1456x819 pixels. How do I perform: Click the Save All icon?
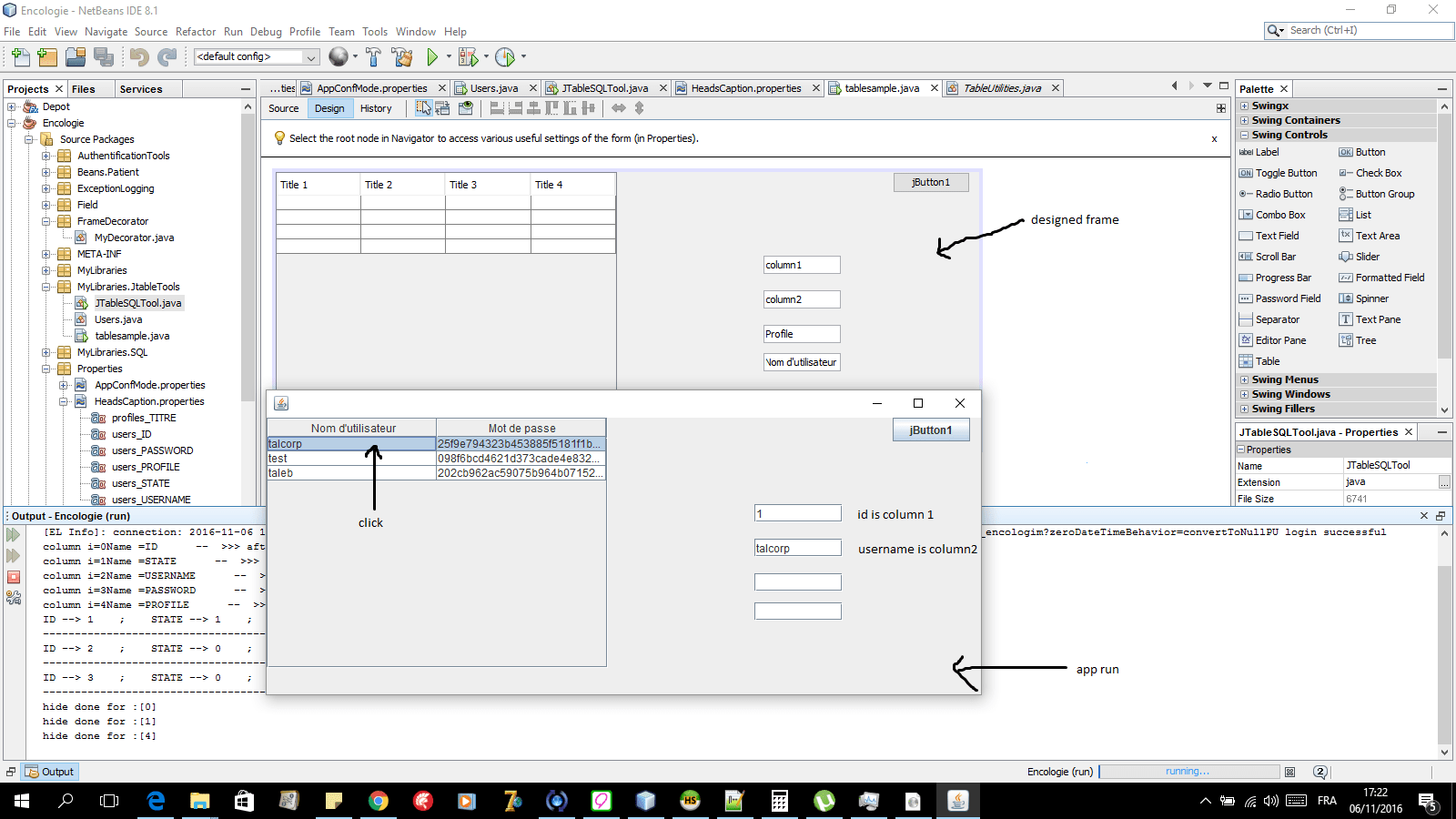(104, 56)
